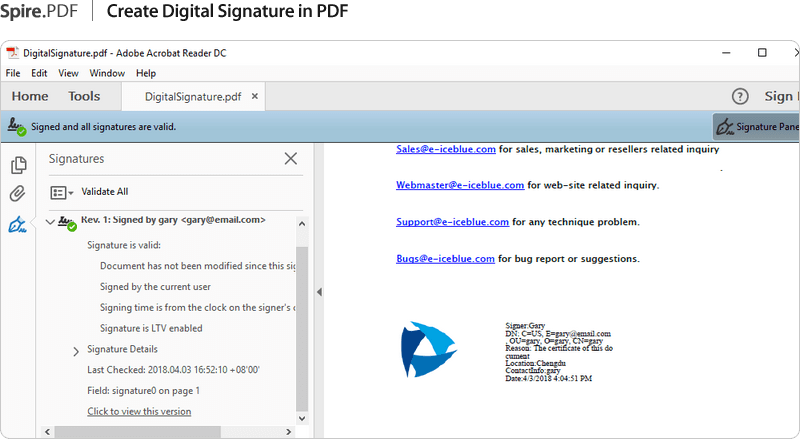Click the horizontal scroll left arrow
Image resolution: width=800 pixels, height=440 pixels.
[47, 432]
